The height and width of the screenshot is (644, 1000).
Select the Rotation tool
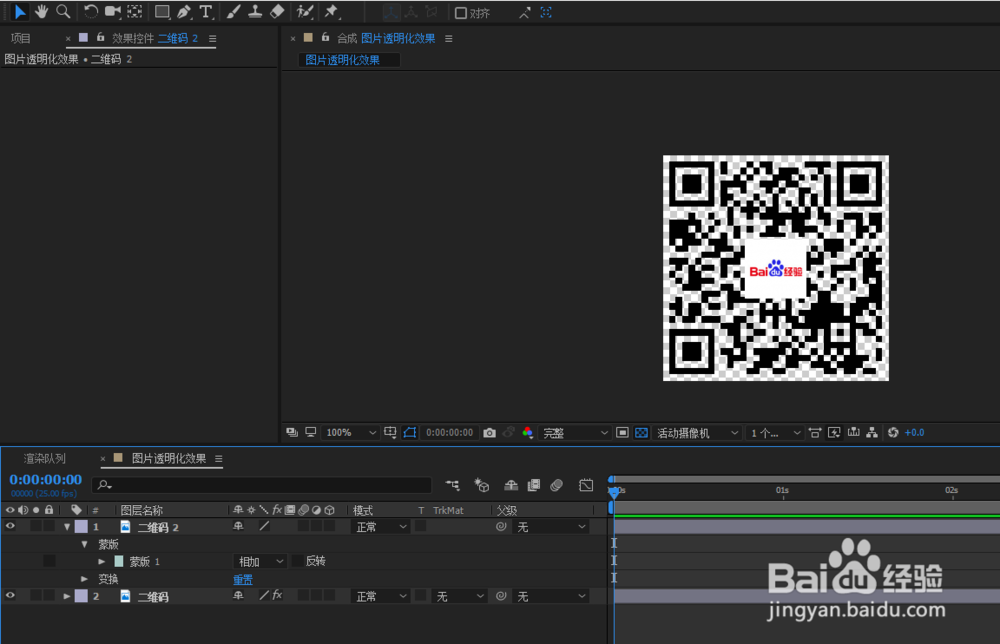tap(91, 11)
